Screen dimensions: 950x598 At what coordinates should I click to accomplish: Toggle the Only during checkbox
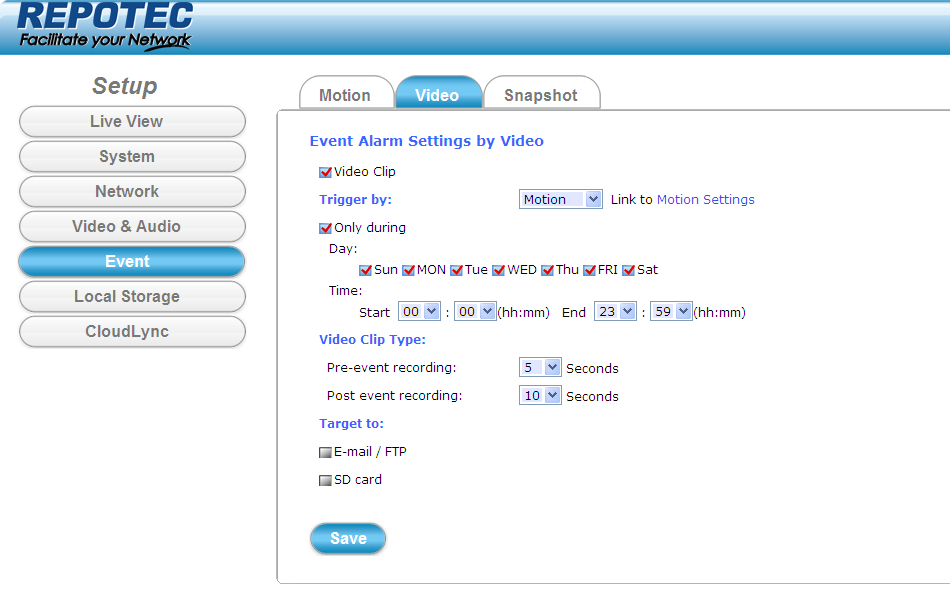pos(325,228)
